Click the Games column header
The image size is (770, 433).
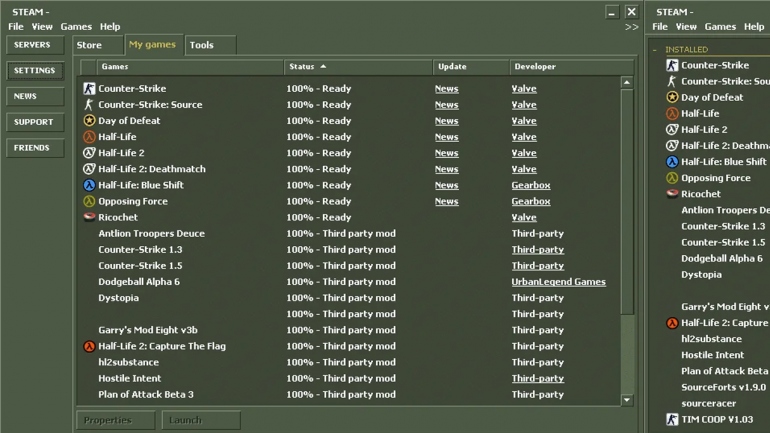(x=190, y=66)
